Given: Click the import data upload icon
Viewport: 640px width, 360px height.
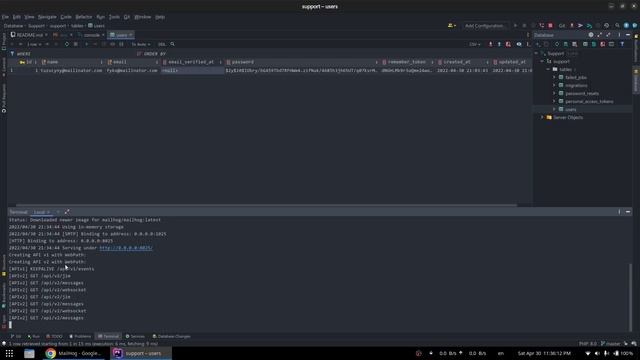Looking at the screenshot, I should coord(499,44).
